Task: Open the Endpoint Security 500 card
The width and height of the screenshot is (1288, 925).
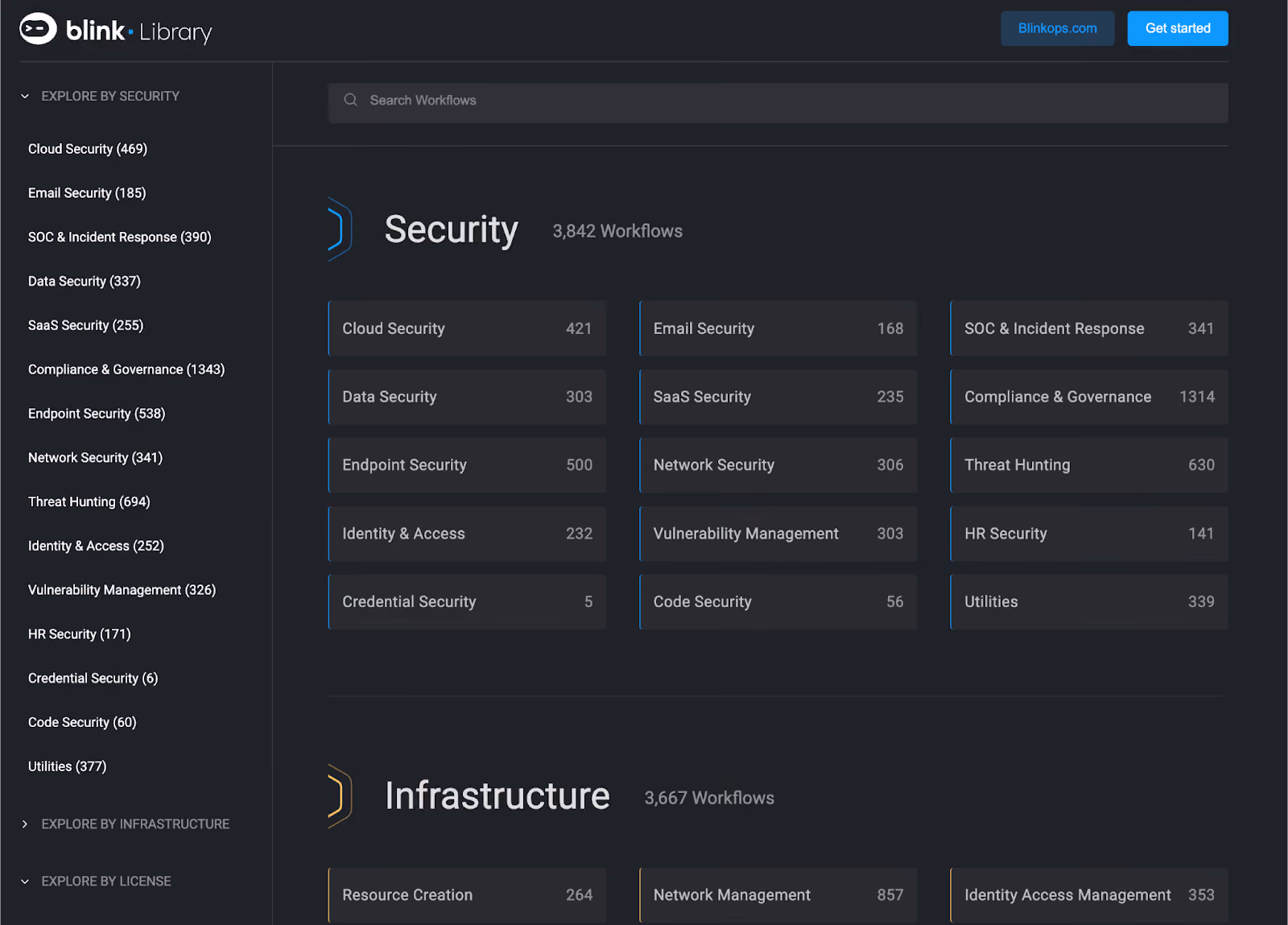Action: coord(467,465)
